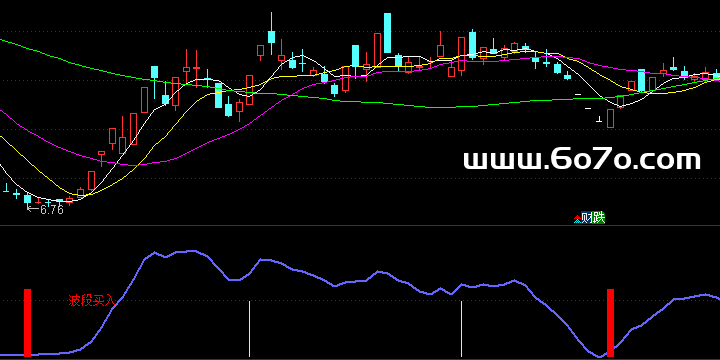Click the red buy-signal bar before 波段买入 text
Screen dimensions: 720x360
tap(28, 322)
